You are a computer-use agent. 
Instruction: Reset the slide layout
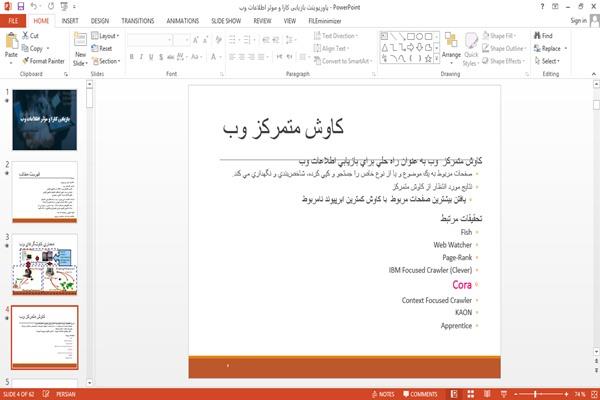(102, 48)
